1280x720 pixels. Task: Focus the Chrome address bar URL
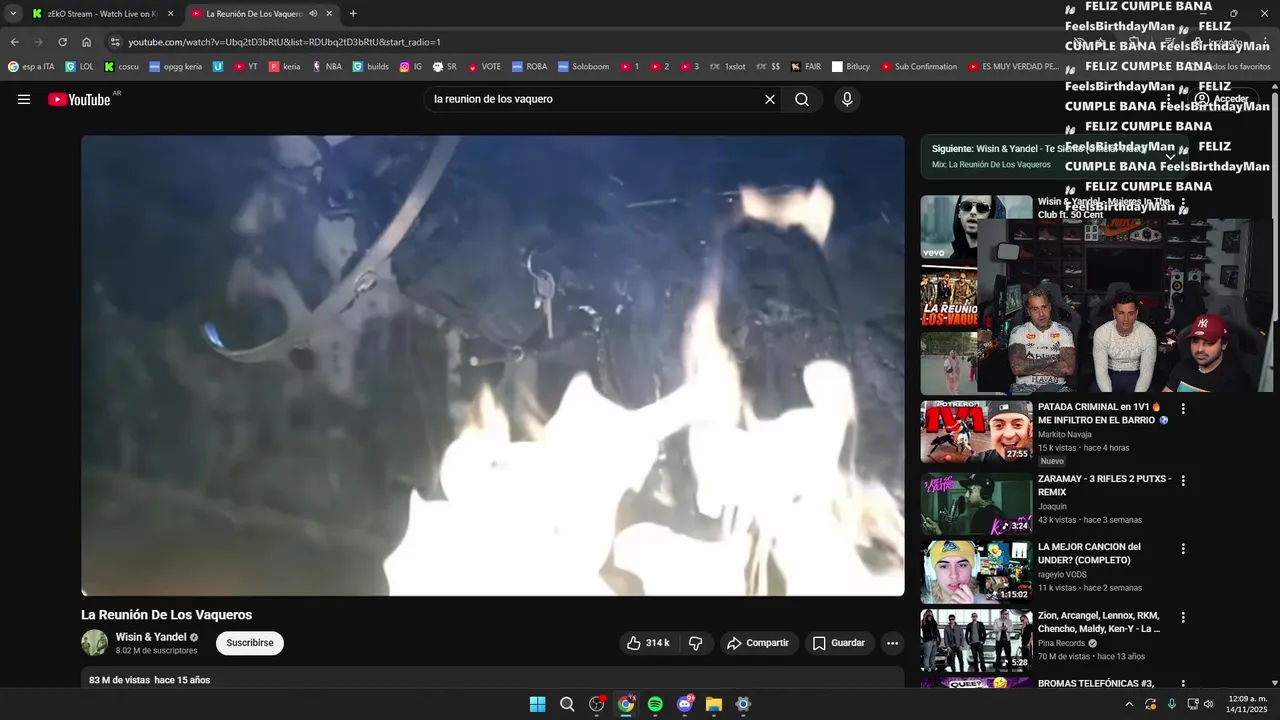(x=284, y=42)
